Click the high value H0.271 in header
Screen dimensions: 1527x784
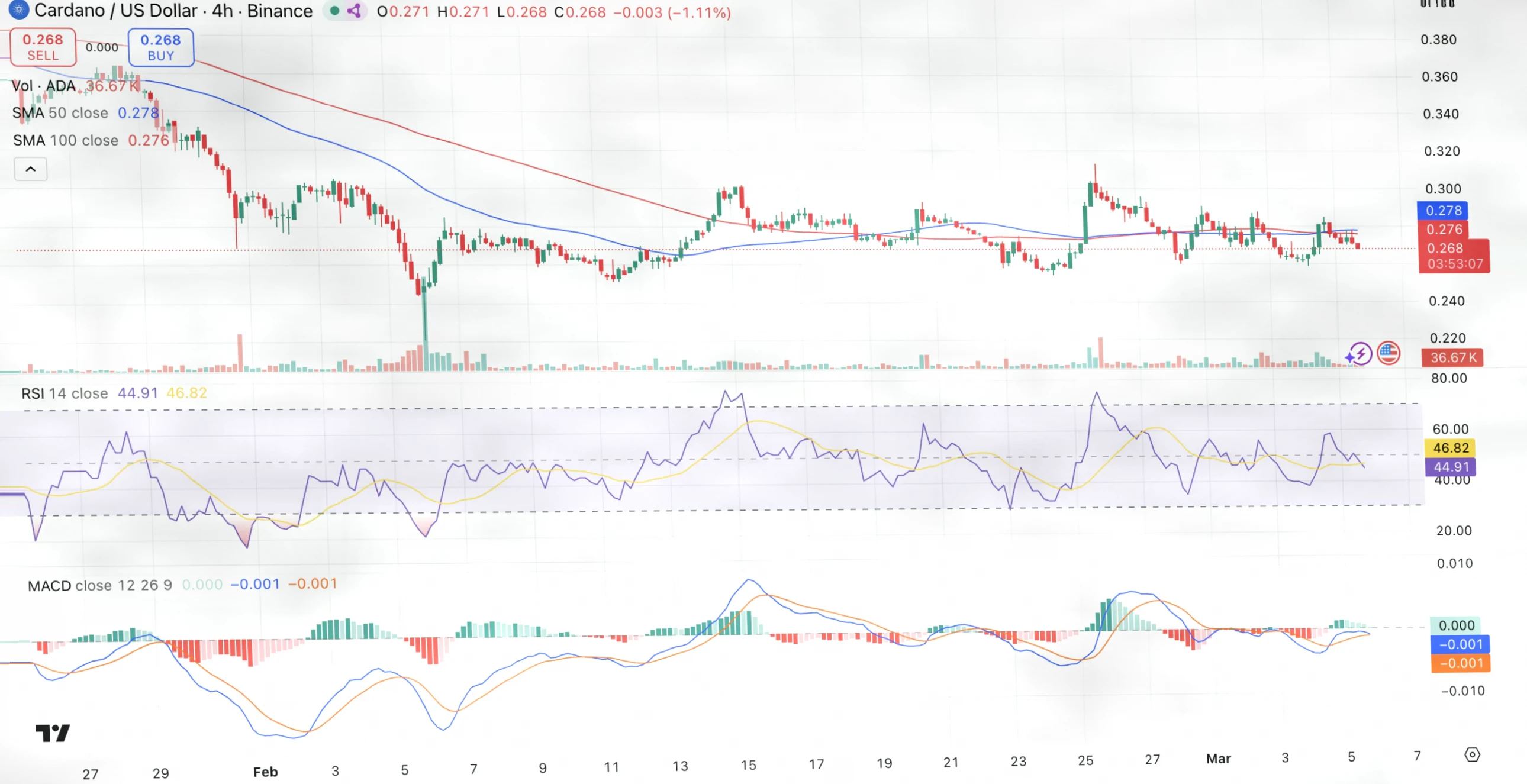pos(463,12)
